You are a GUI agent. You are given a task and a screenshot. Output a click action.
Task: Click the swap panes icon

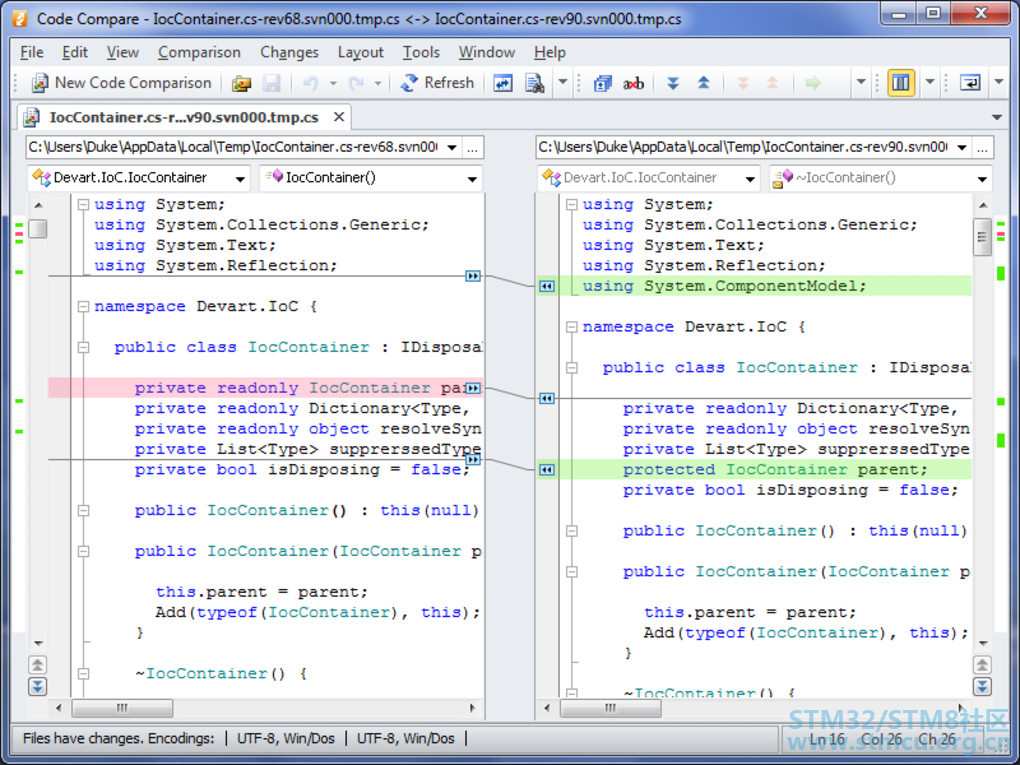tap(503, 83)
